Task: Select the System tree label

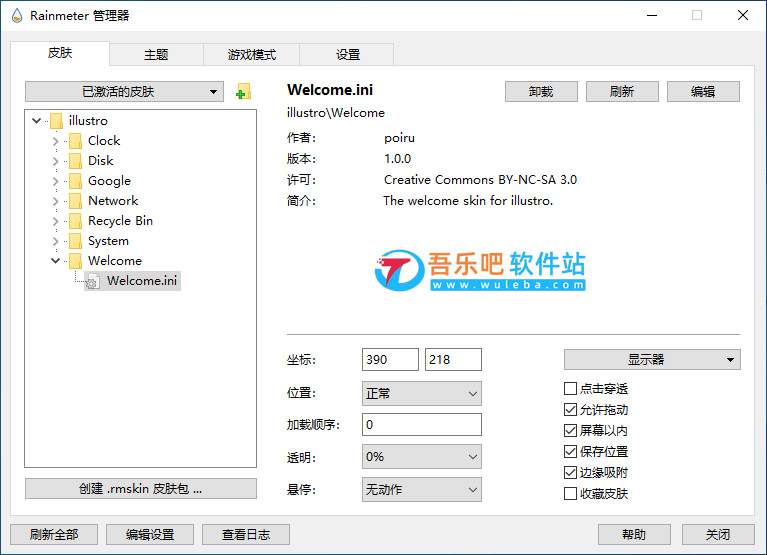Action: tap(108, 241)
